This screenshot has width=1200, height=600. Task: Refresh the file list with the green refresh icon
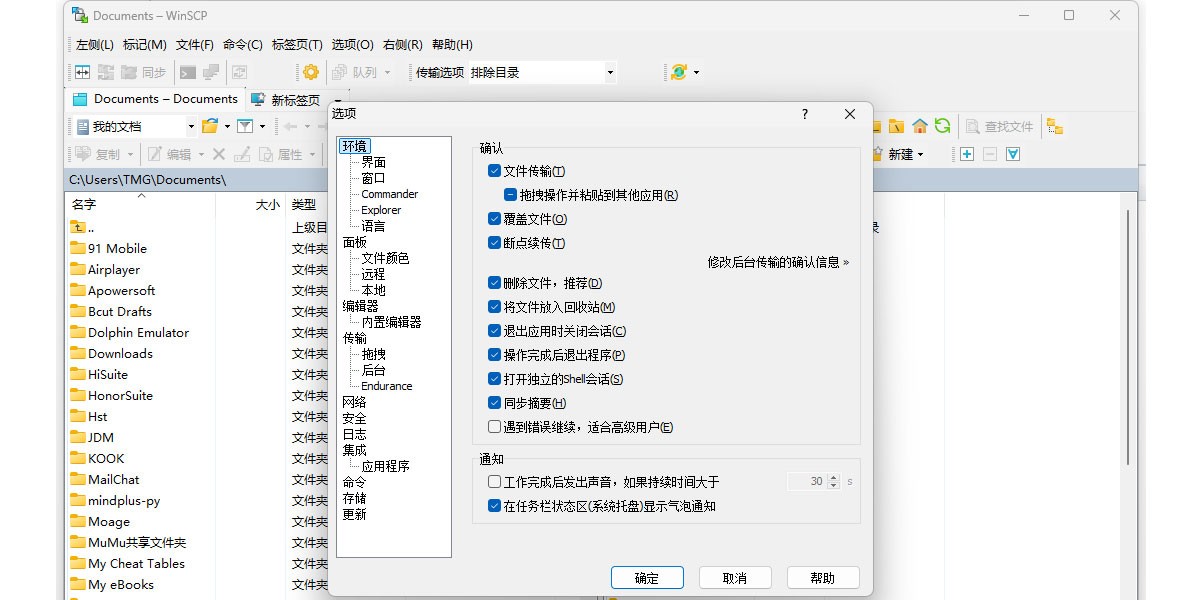[942, 126]
